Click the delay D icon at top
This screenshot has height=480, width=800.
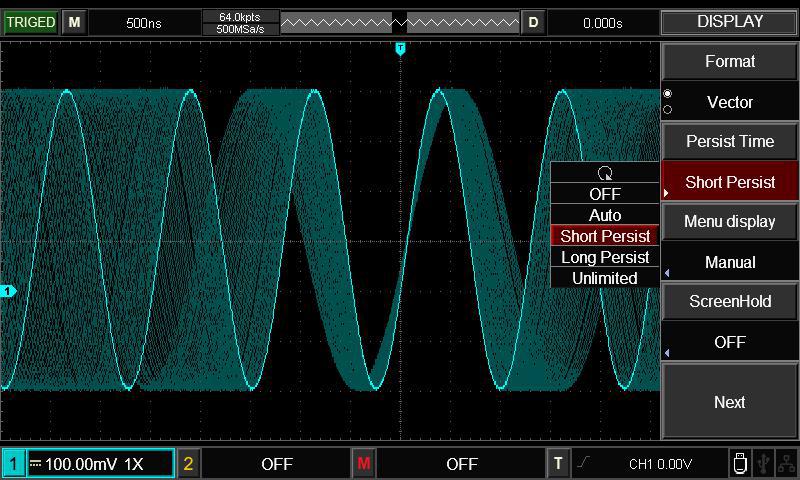533,22
